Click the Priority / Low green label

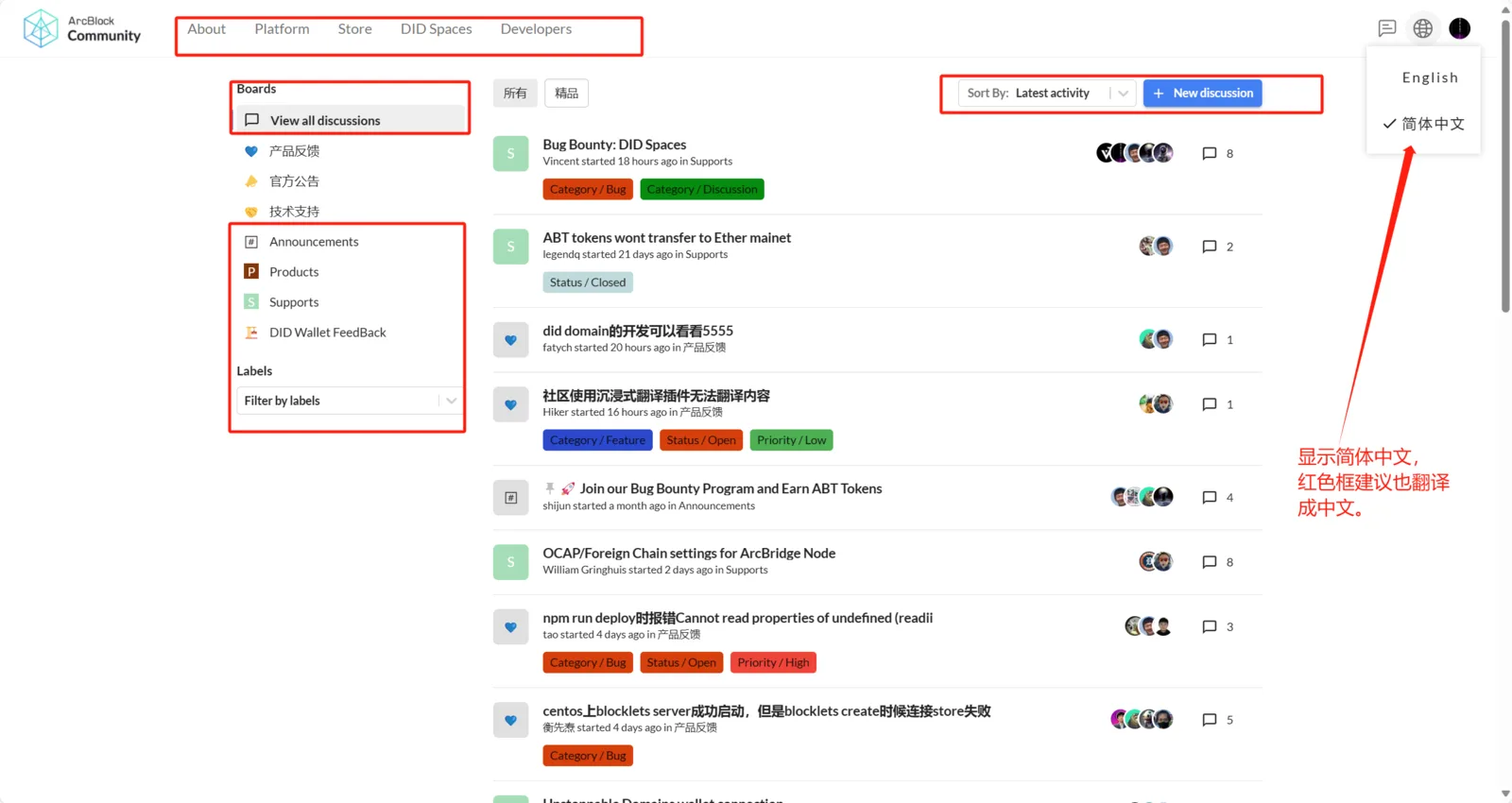click(791, 440)
